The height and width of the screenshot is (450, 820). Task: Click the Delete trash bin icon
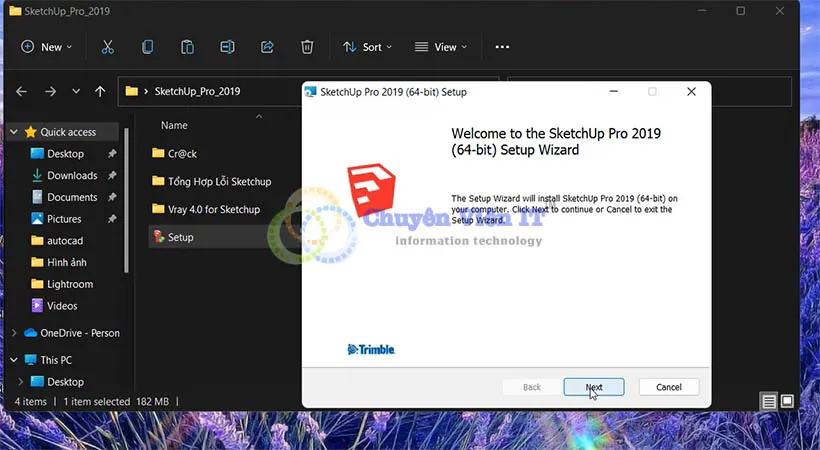[307, 47]
